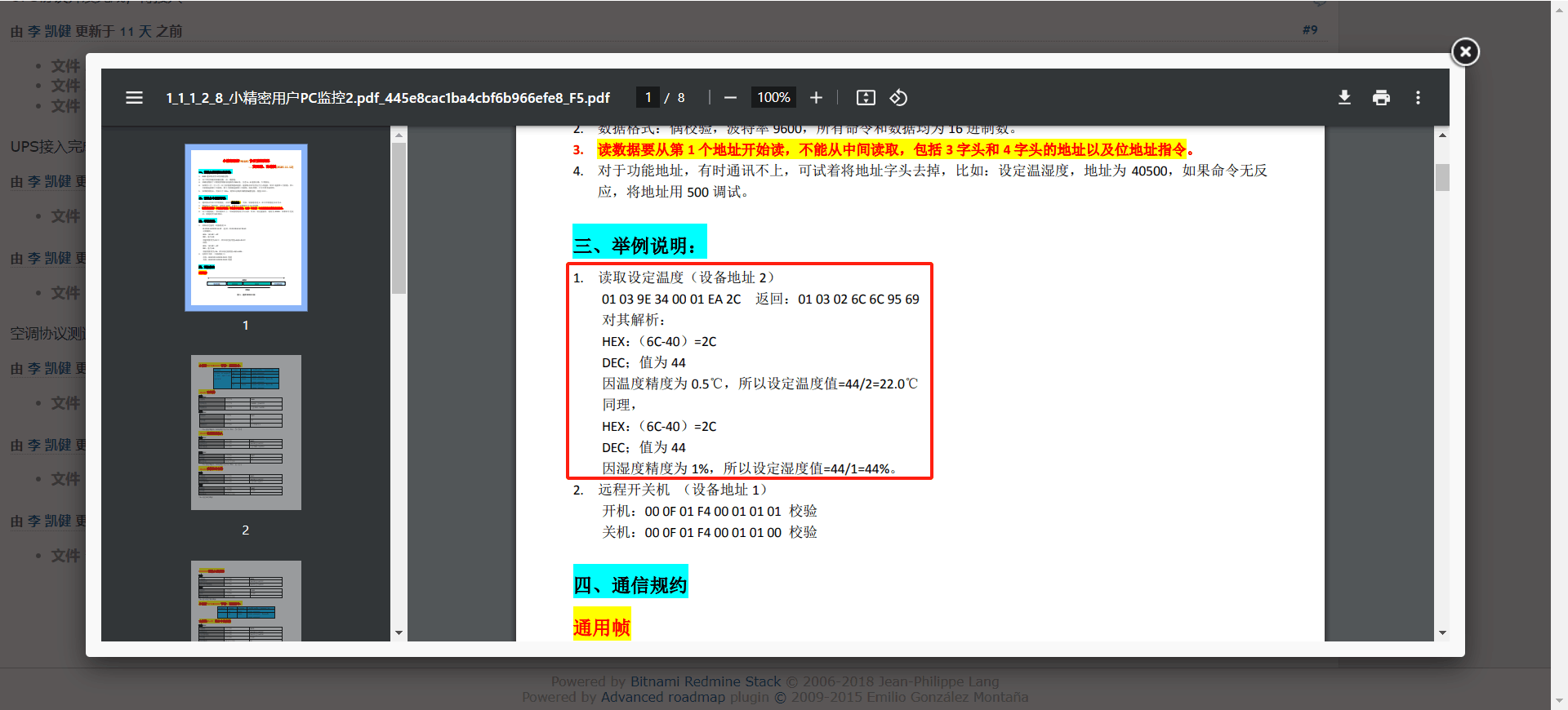Select the third page thumbnail
Viewport: 1568px width, 710px height.
(x=246, y=601)
